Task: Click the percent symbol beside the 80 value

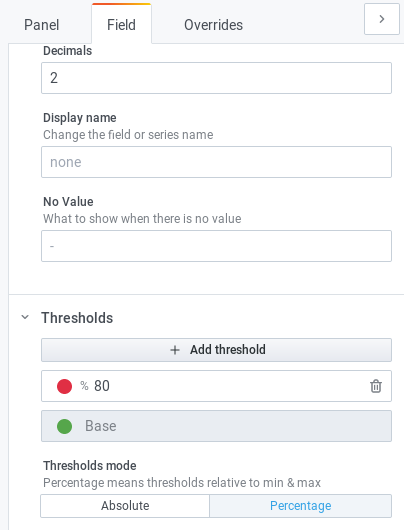Action: [84, 386]
